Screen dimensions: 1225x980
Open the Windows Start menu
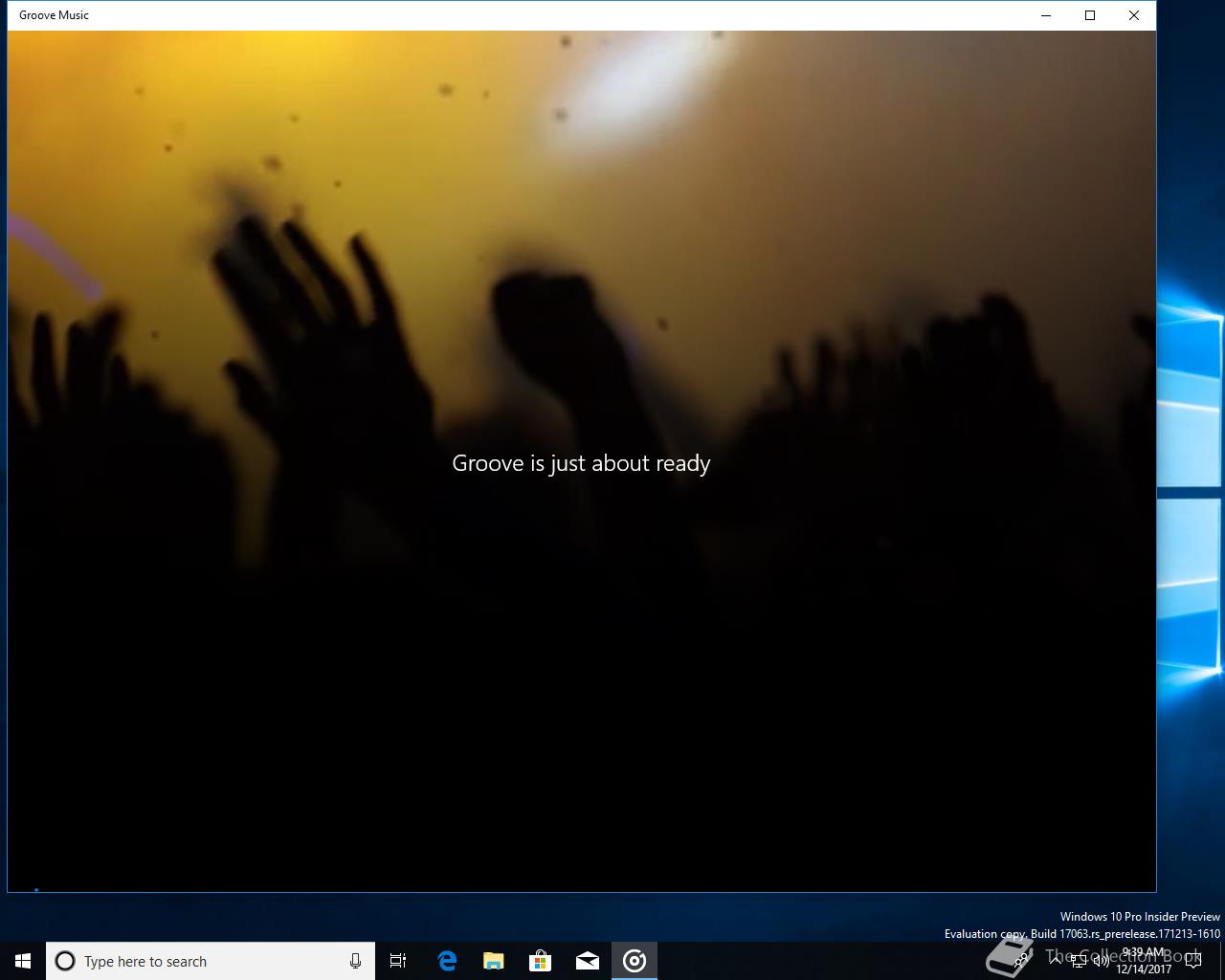[x=23, y=961]
